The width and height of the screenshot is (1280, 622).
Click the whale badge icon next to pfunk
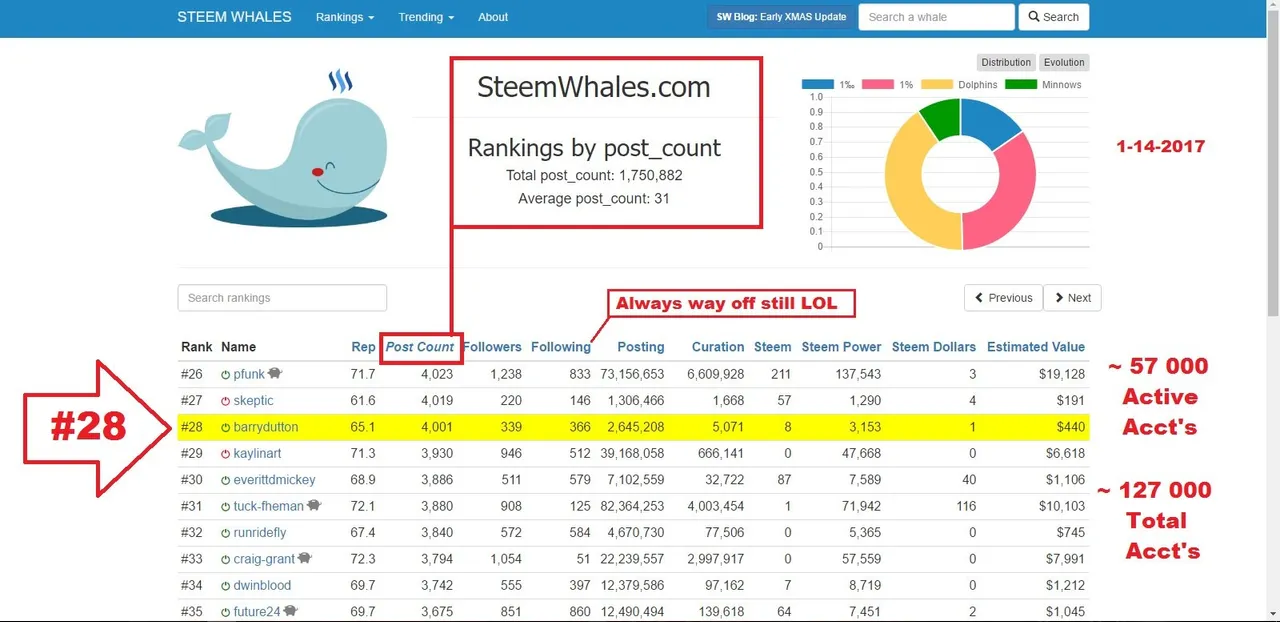point(275,373)
